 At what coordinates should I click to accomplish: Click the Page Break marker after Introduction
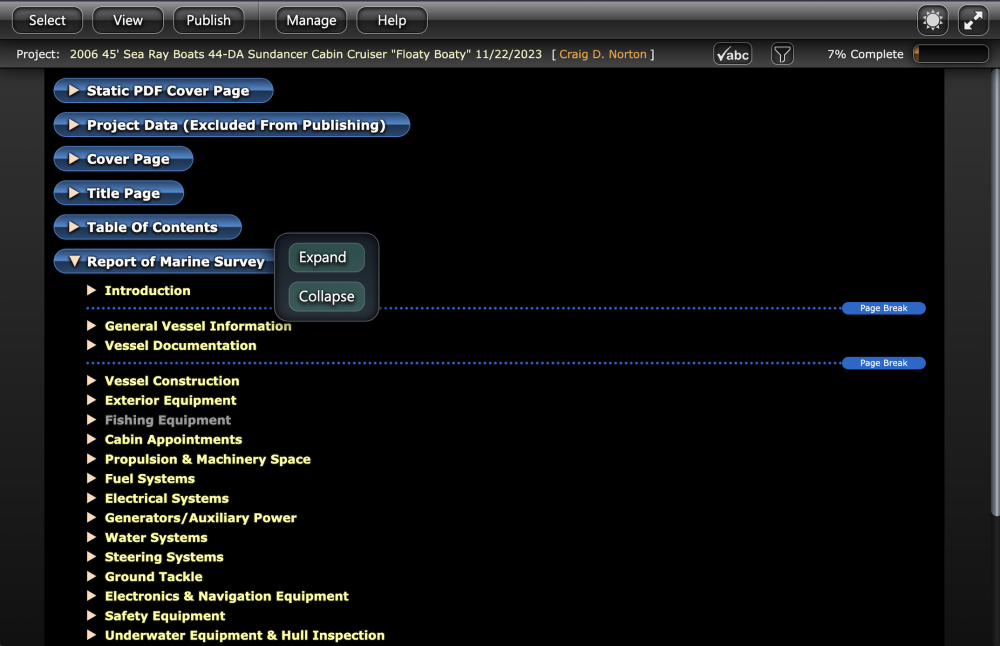click(883, 308)
